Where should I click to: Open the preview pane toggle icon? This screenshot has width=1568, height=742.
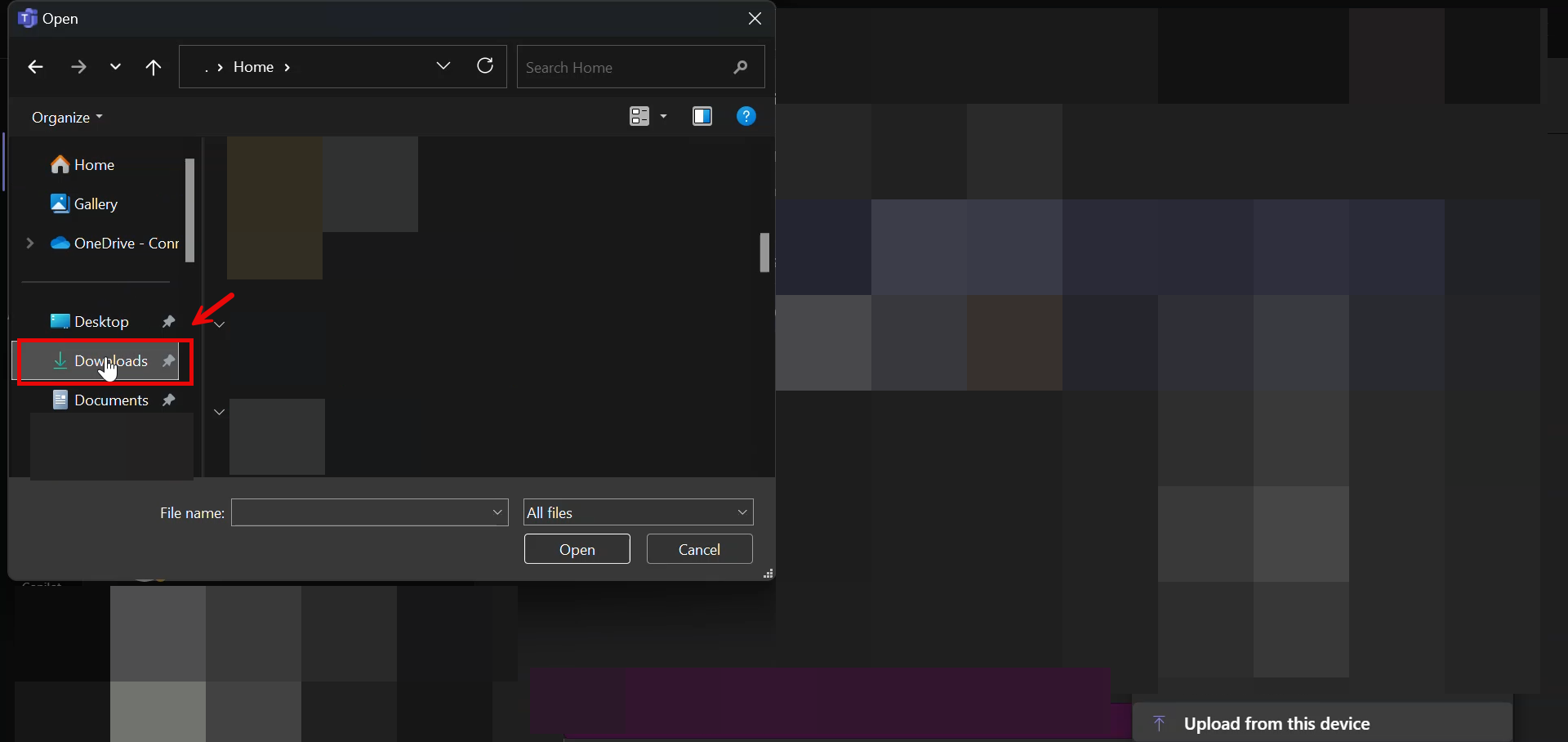coord(703,116)
